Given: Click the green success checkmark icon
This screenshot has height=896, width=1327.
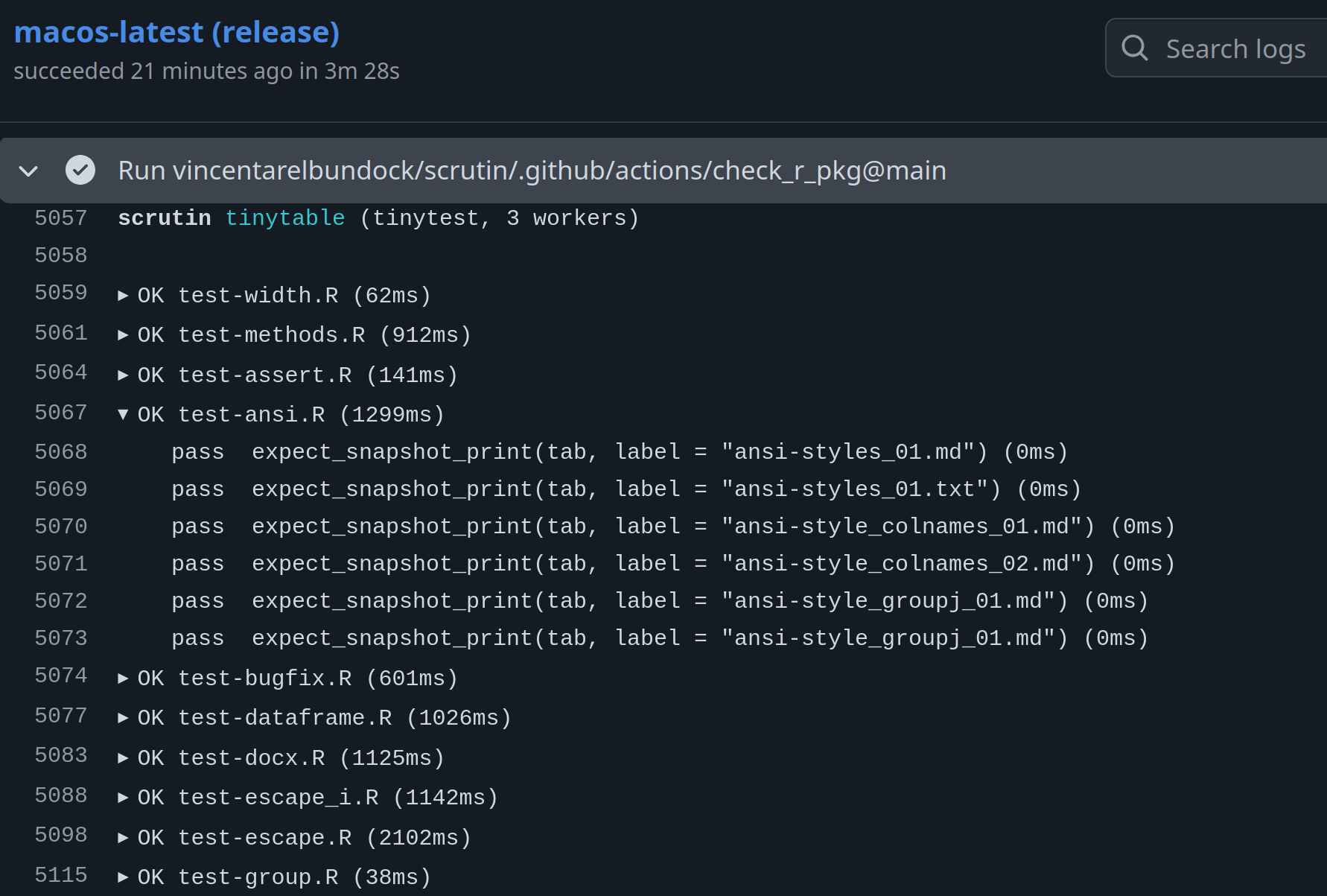Looking at the screenshot, I should coord(80,170).
